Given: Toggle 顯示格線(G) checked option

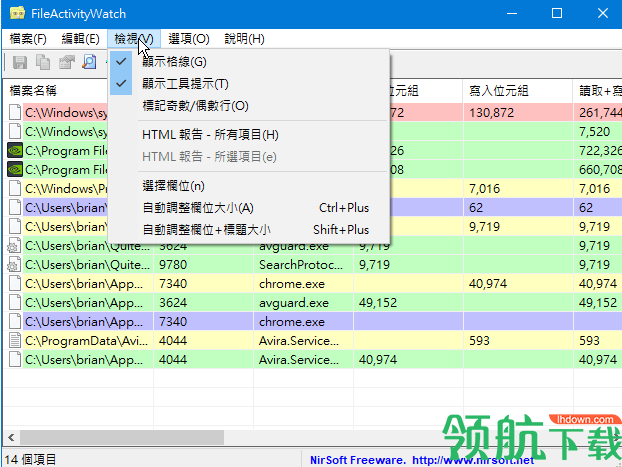Looking at the screenshot, I should (x=249, y=61).
